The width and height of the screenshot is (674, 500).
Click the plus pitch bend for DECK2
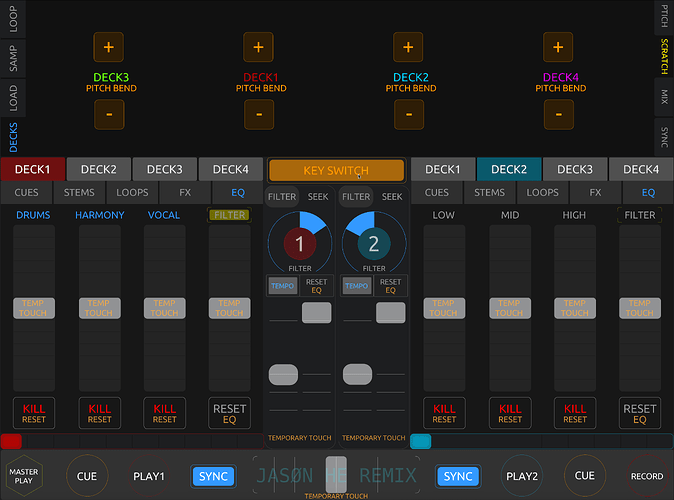pos(408,47)
